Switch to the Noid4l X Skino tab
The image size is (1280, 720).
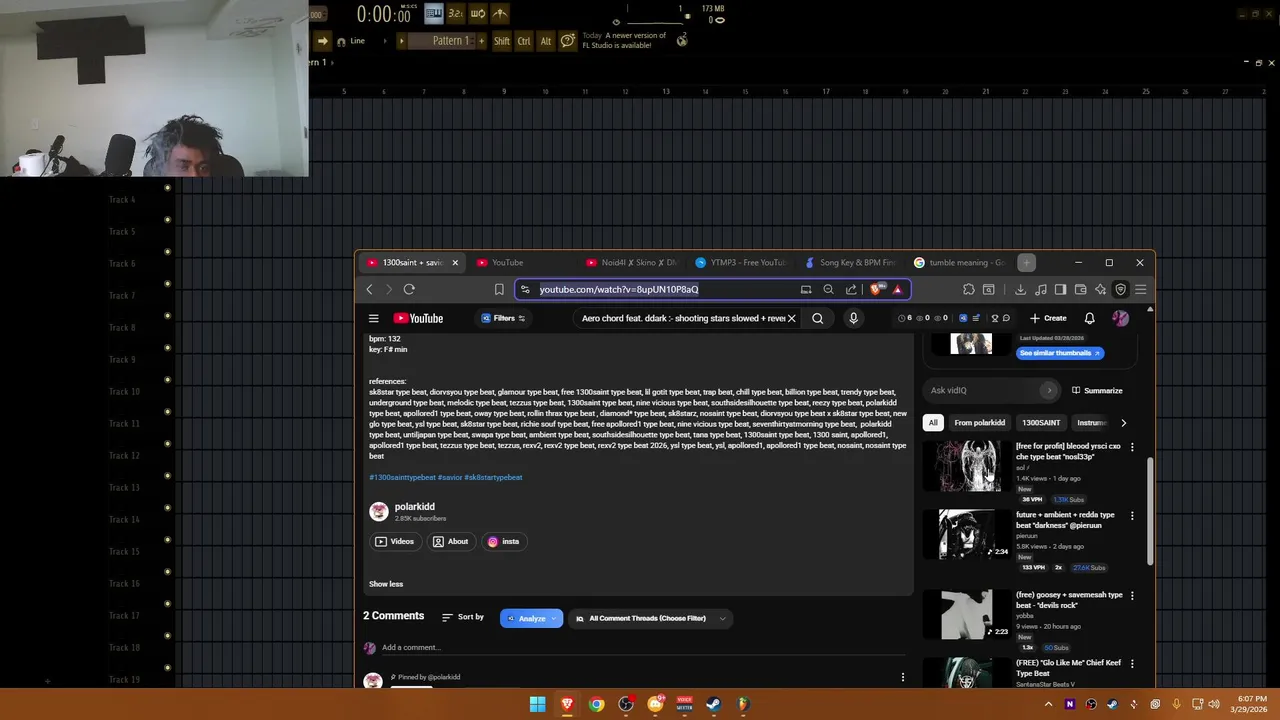[x=630, y=263]
